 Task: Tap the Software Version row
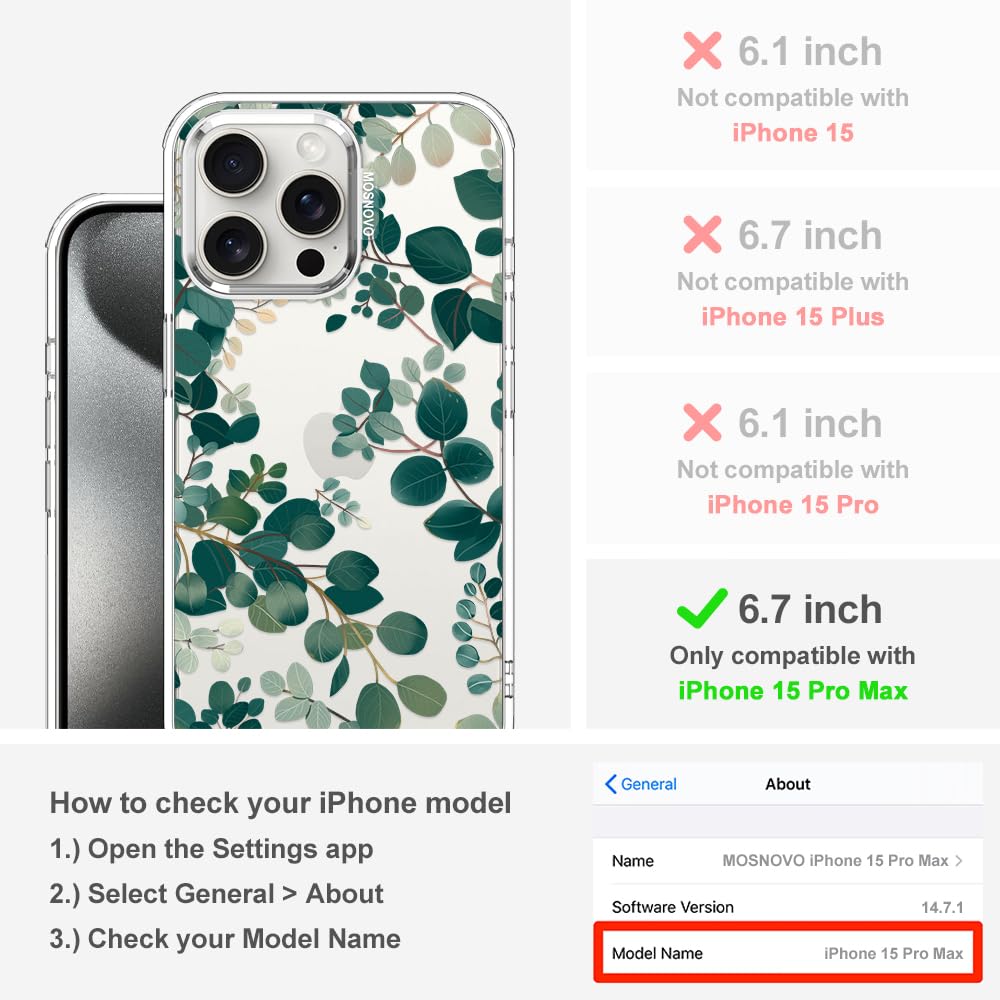(x=788, y=906)
